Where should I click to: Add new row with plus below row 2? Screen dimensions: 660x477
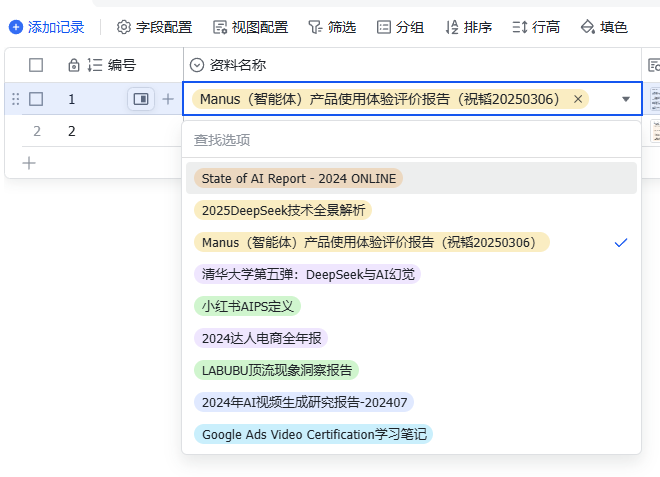pyautogui.click(x=29, y=162)
